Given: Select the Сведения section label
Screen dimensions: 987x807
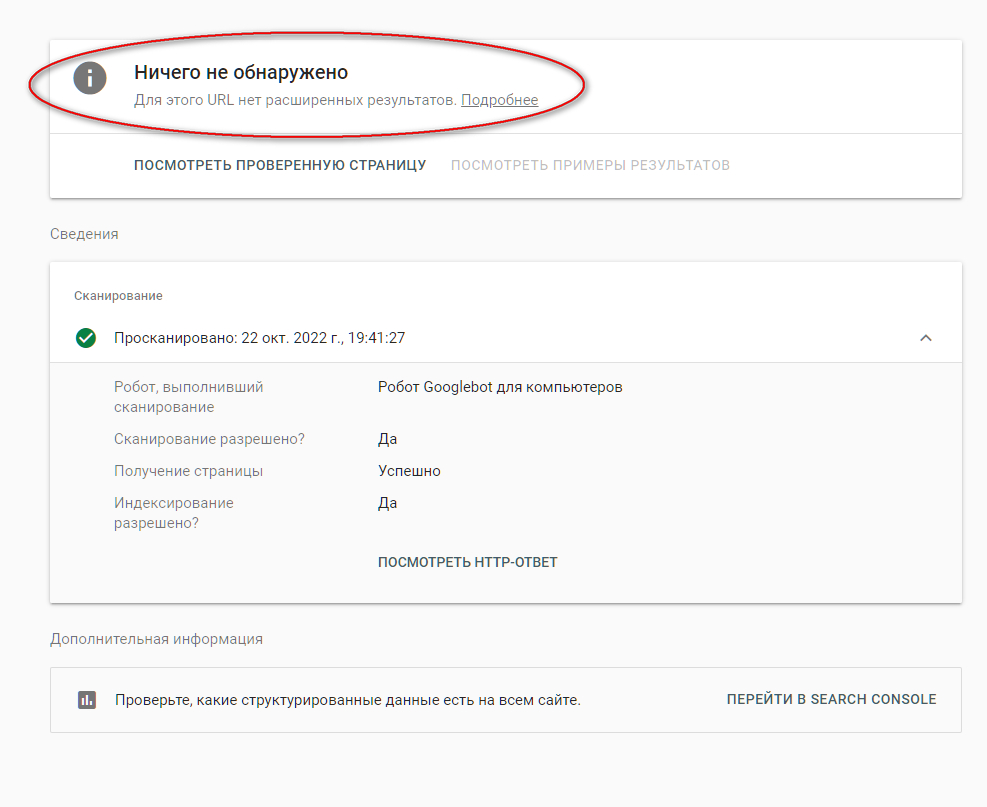Looking at the screenshot, I should [x=84, y=234].
